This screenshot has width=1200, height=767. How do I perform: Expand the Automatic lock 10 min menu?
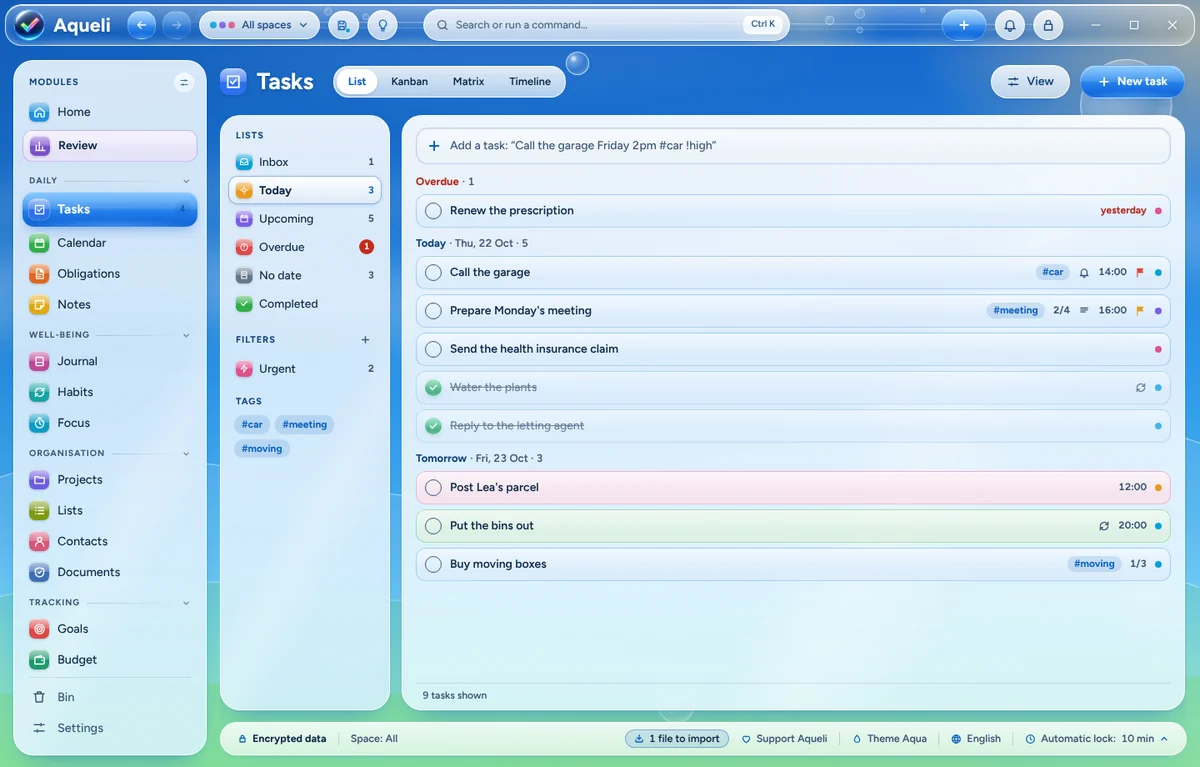(x=1096, y=739)
